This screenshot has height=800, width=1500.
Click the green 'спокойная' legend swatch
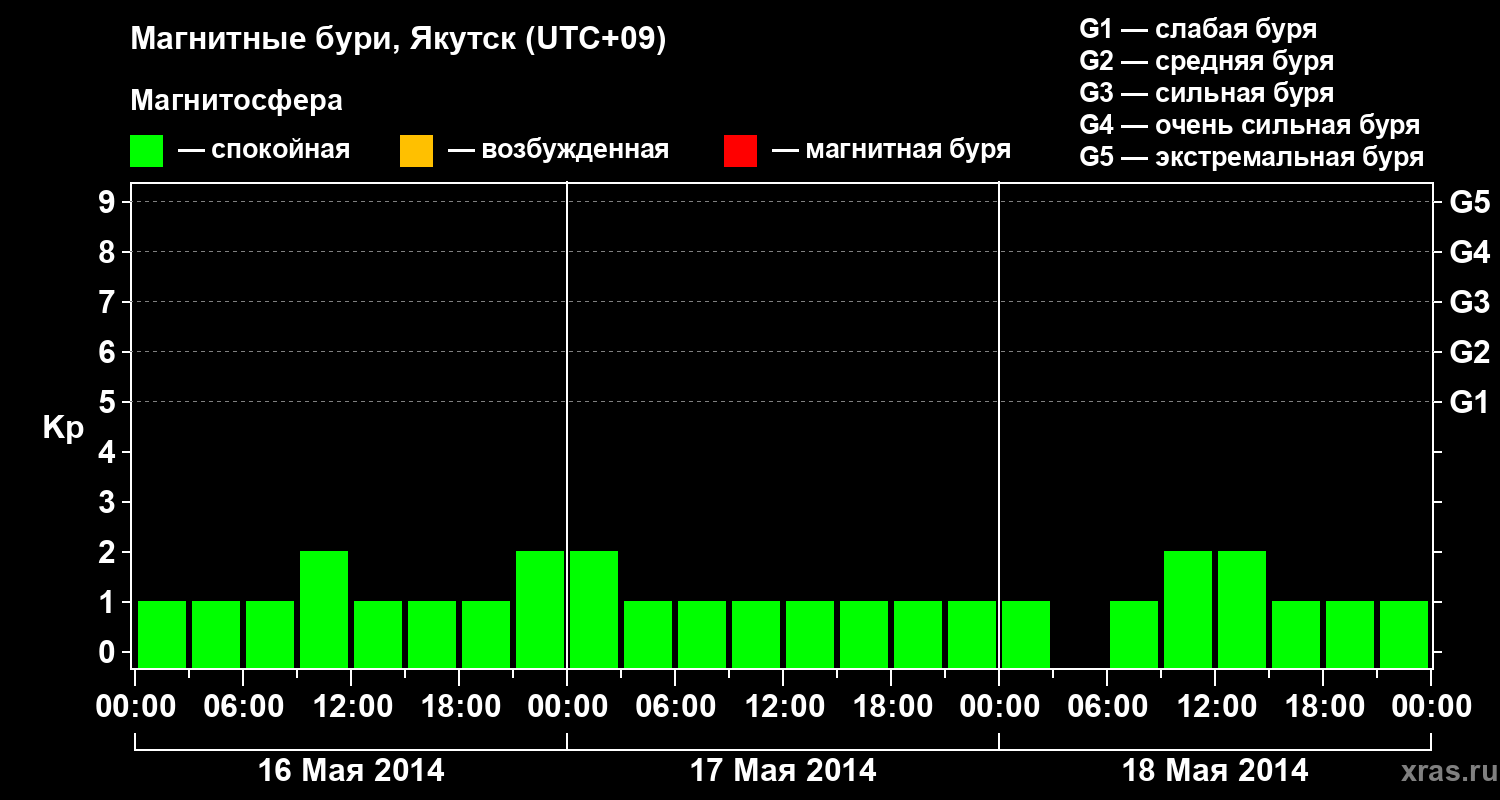click(146, 151)
